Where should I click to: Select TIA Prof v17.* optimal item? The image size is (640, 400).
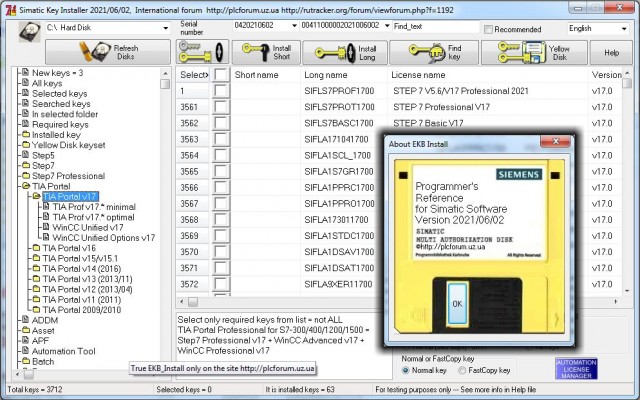click(93, 217)
